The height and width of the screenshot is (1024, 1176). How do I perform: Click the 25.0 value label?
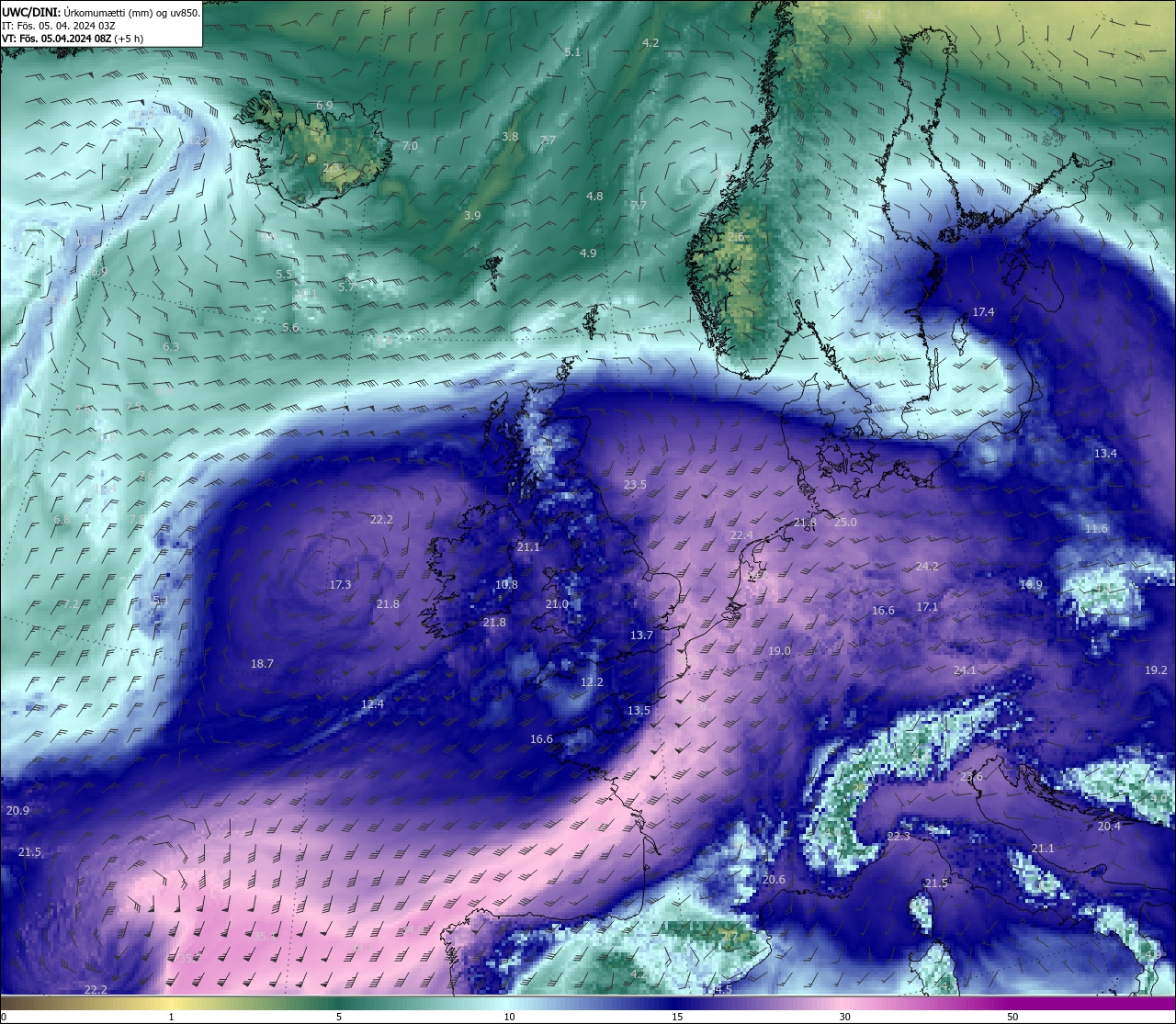[845, 523]
